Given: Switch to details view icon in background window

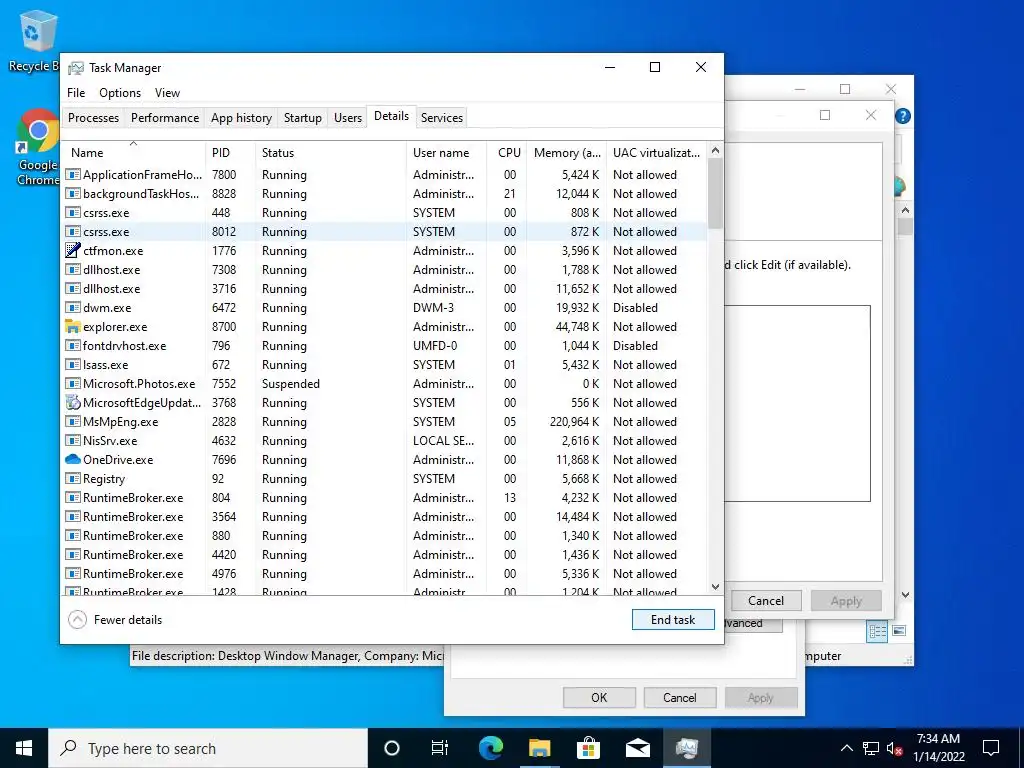Looking at the screenshot, I should tap(877, 631).
